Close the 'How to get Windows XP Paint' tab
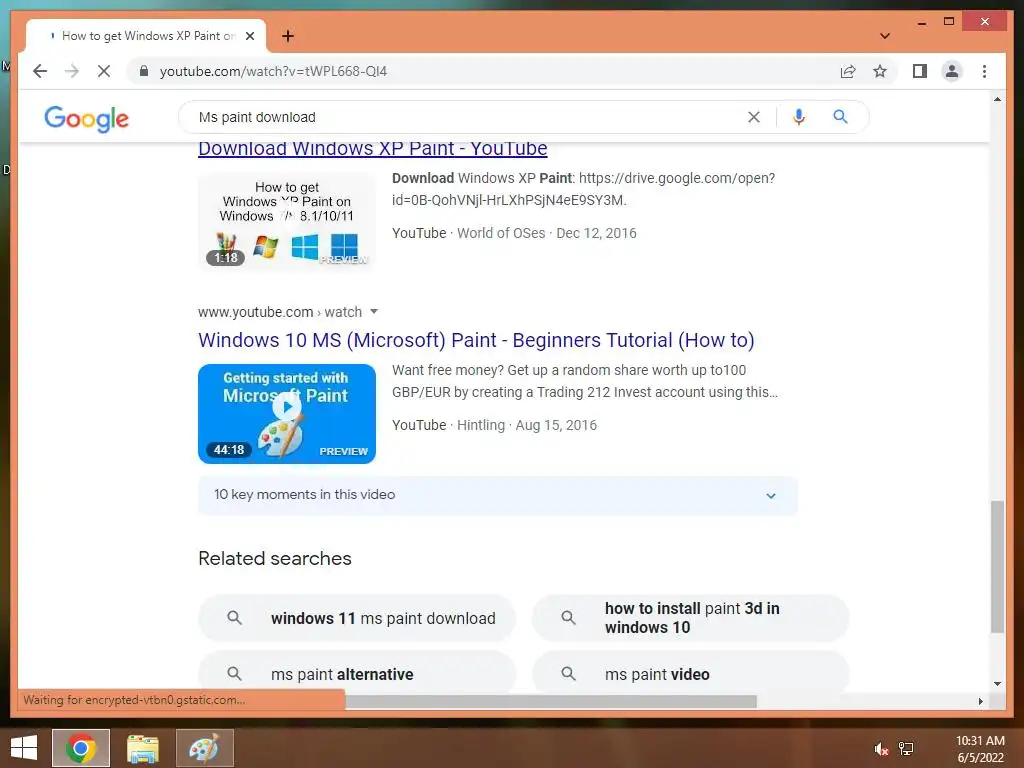The image size is (1024, 768). pyautogui.click(x=249, y=36)
